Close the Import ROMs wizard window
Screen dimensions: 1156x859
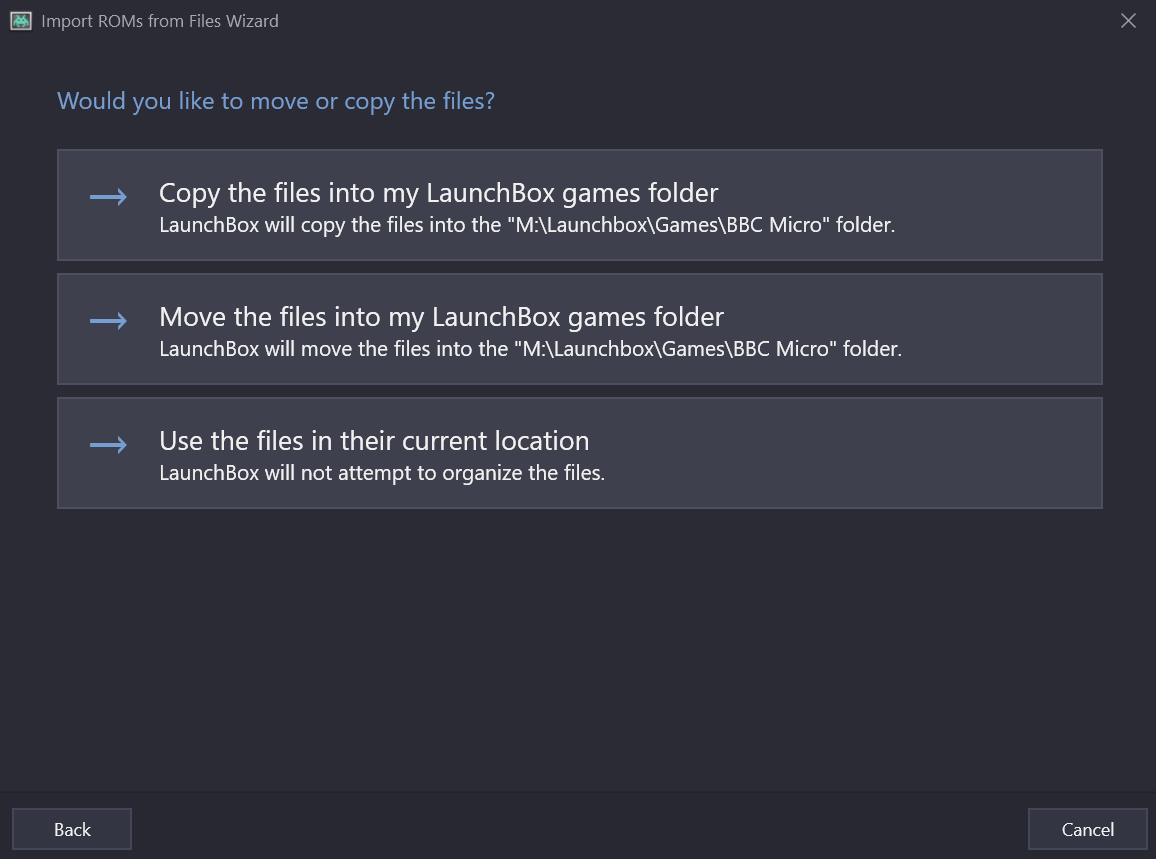tap(1128, 20)
